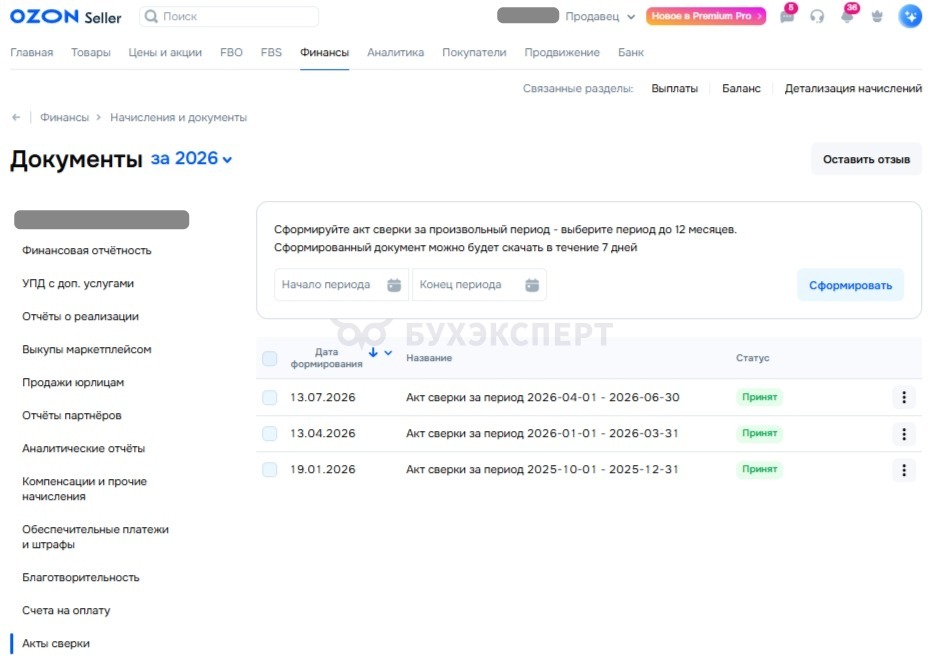Open notifications bell icon
The height and width of the screenshot is (669, 943).
[847, 16]
